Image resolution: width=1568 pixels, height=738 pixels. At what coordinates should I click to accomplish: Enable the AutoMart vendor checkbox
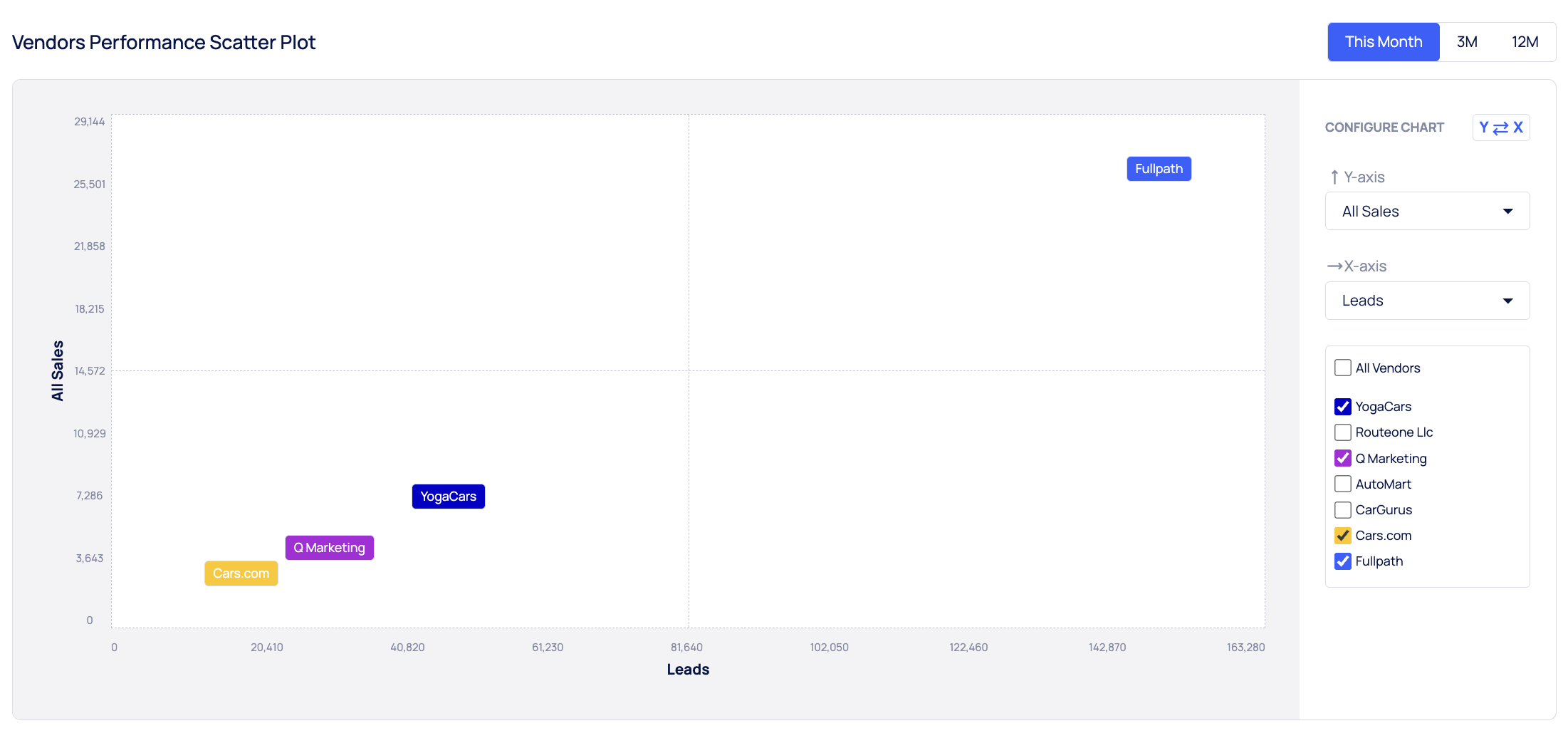click(1343, 484)
